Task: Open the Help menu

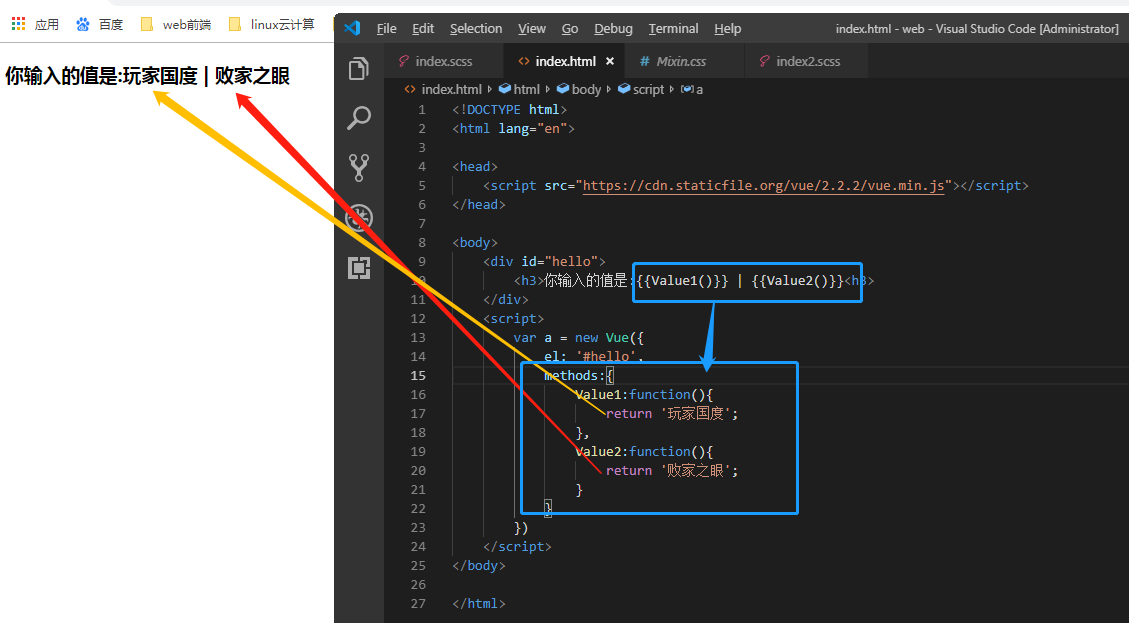Action: [x=728, y=28]
